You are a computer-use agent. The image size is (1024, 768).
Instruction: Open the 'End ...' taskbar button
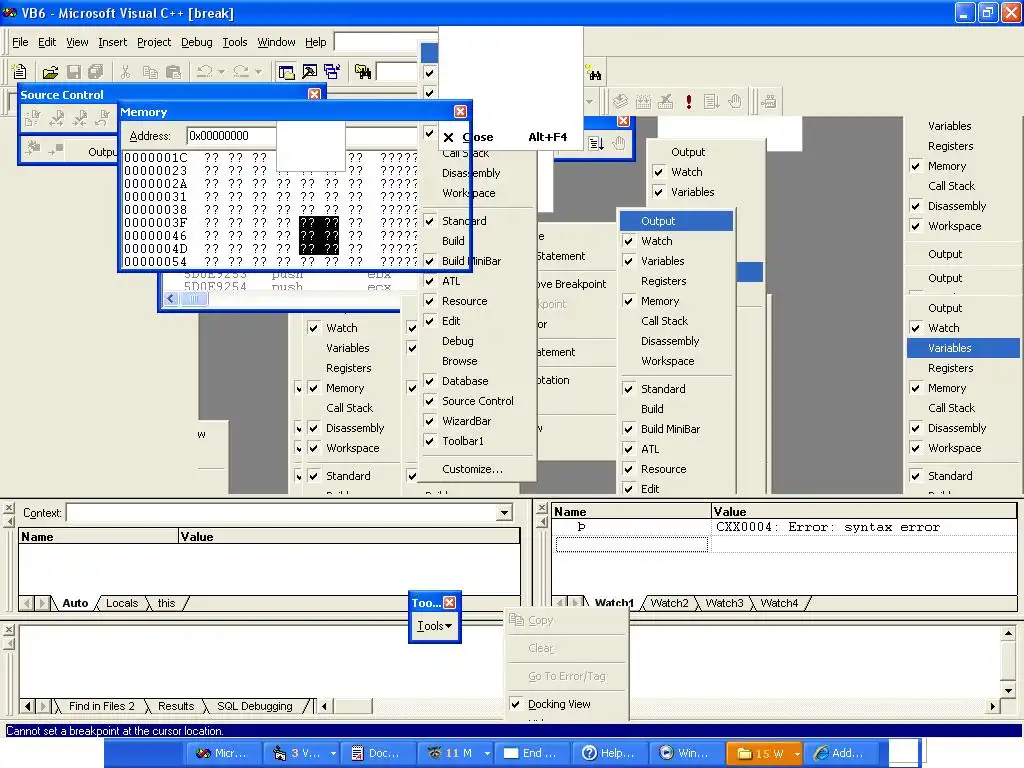532,753
